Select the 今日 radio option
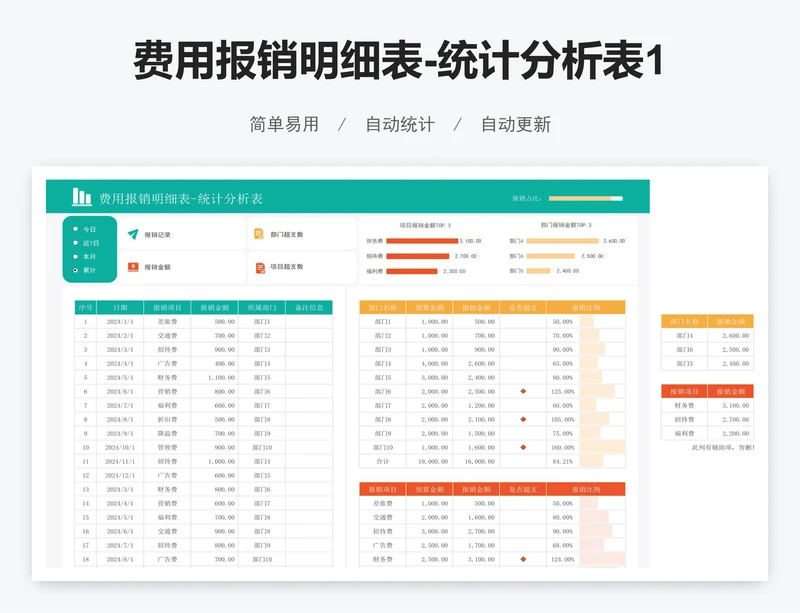Image resolution: width=800 pixels, height=613 pixels. pos(76,229)
